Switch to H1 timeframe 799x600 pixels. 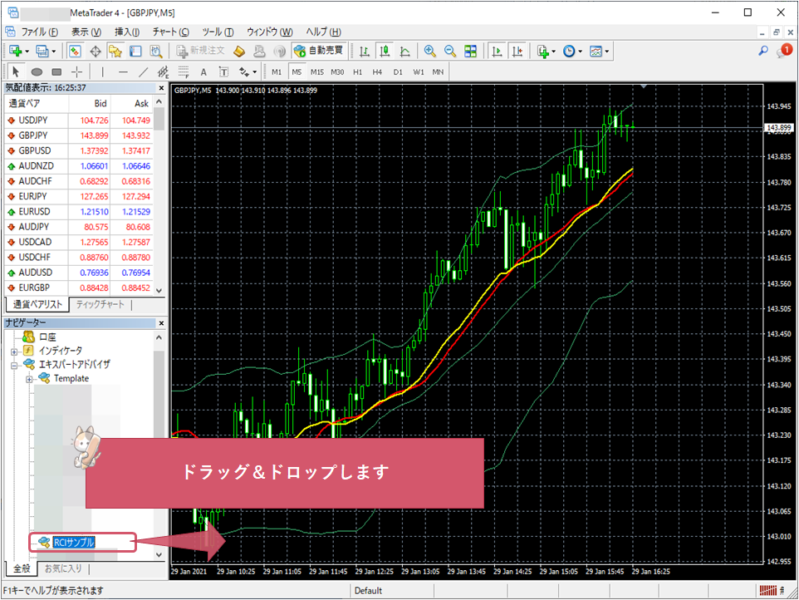[x=357, y=72]
